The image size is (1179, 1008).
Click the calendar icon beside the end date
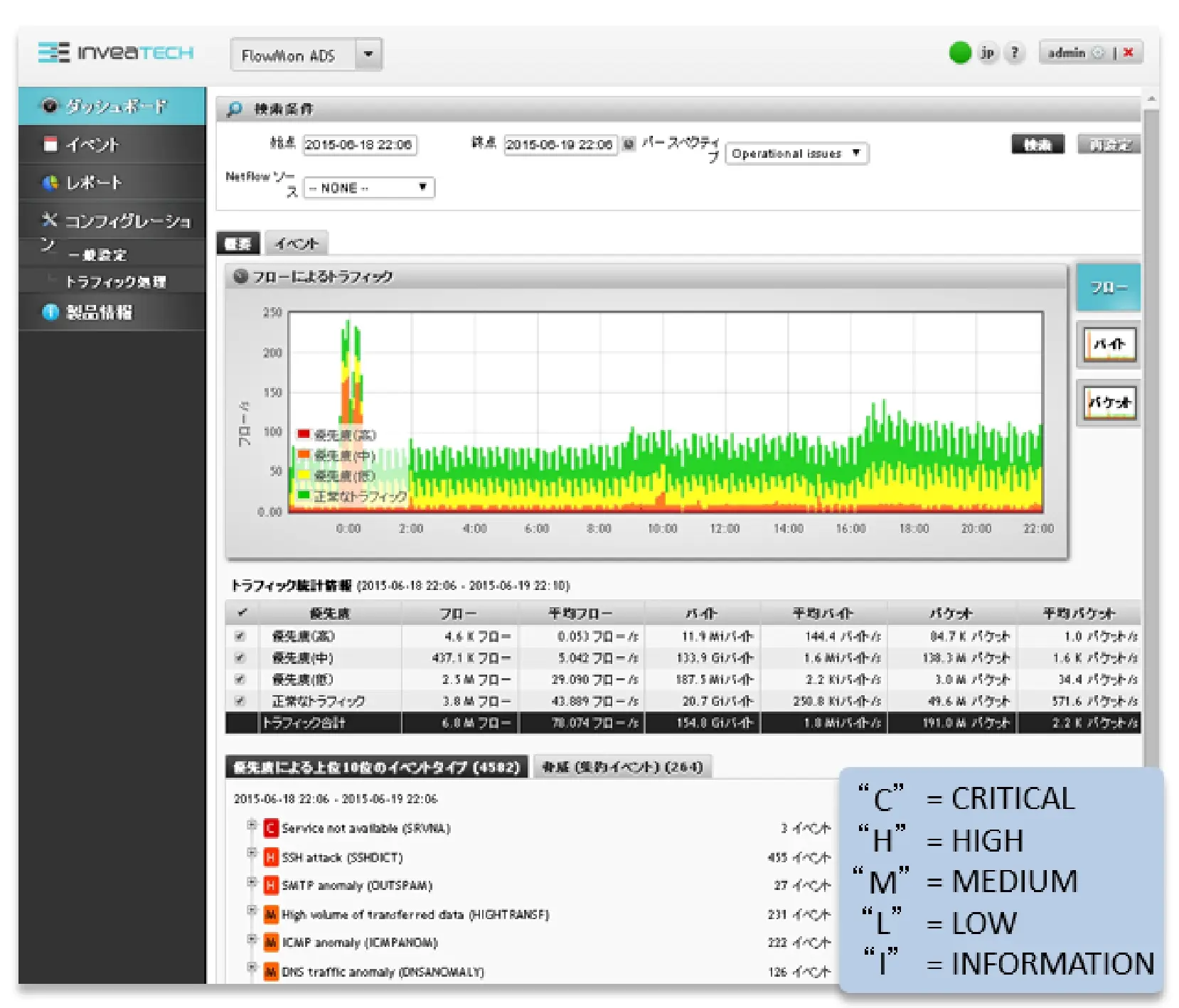(x=628, y=144)
